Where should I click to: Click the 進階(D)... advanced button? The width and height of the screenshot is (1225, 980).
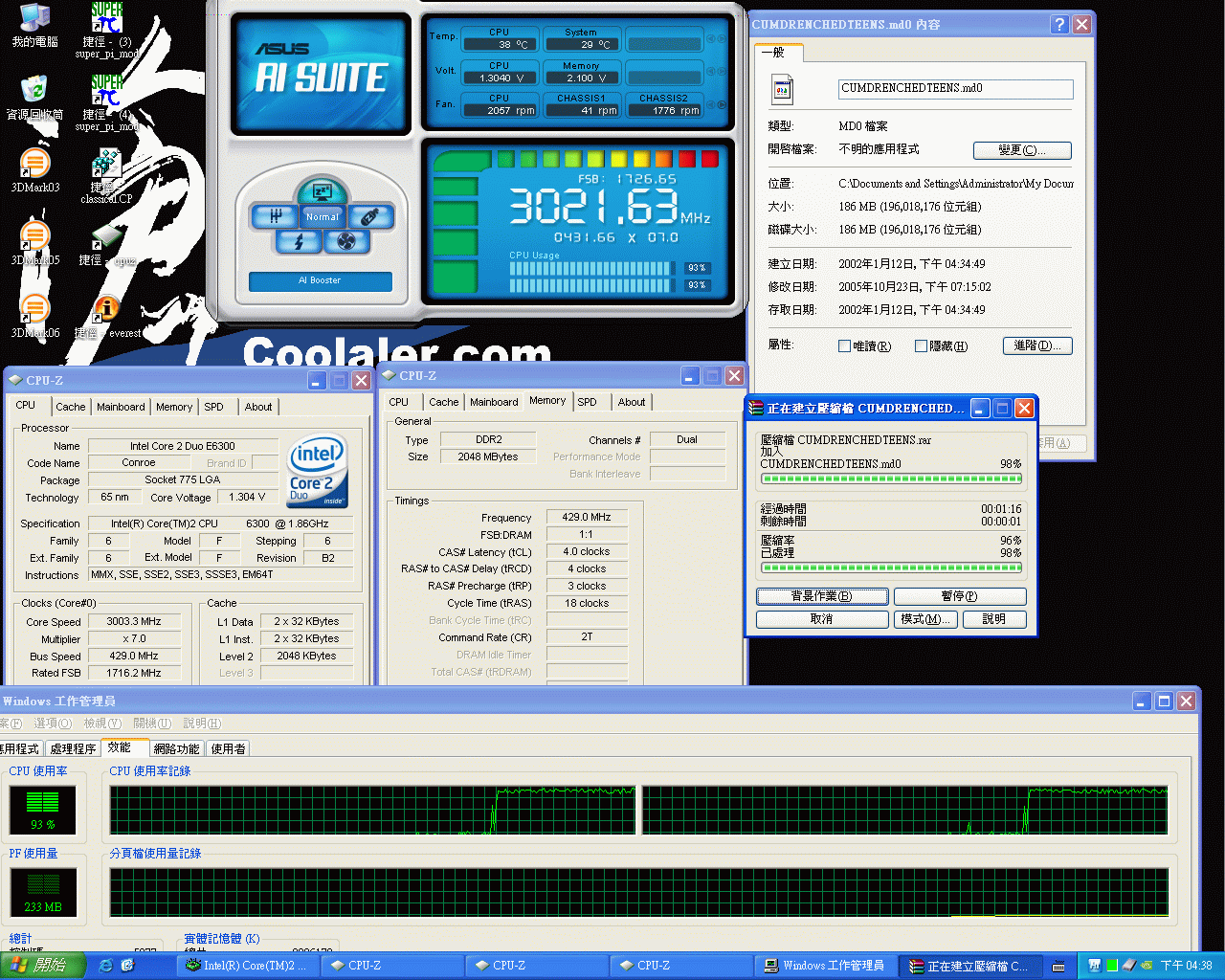(1037, 345)
